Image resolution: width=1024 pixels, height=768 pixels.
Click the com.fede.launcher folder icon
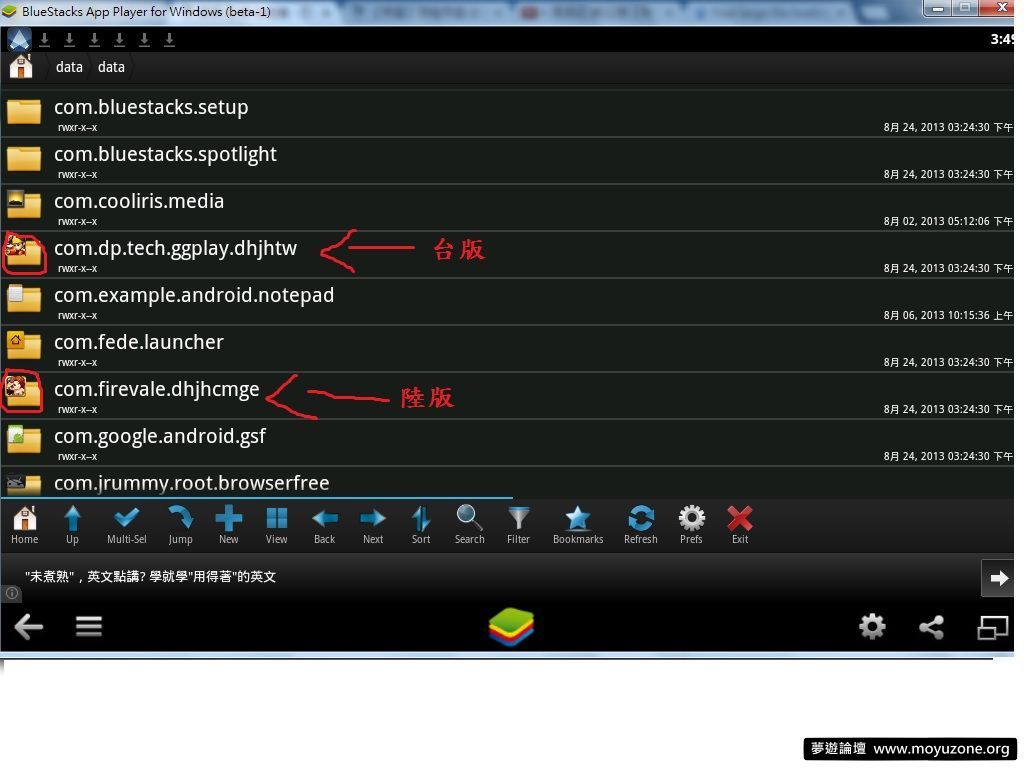24,345
